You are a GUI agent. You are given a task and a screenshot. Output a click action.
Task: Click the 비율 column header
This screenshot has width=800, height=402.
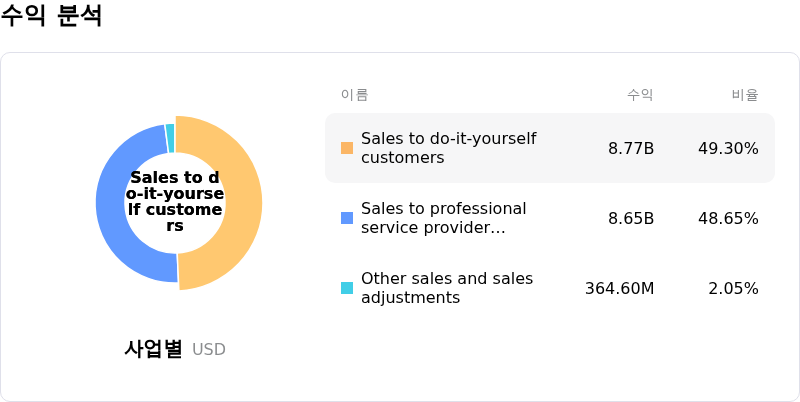pyautogui.click(x=745, y=95)
